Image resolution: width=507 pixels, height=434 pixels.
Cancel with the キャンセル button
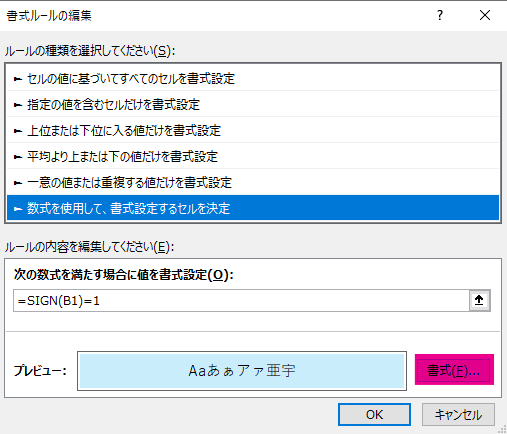pyautogui.click(x=458, y=415)
